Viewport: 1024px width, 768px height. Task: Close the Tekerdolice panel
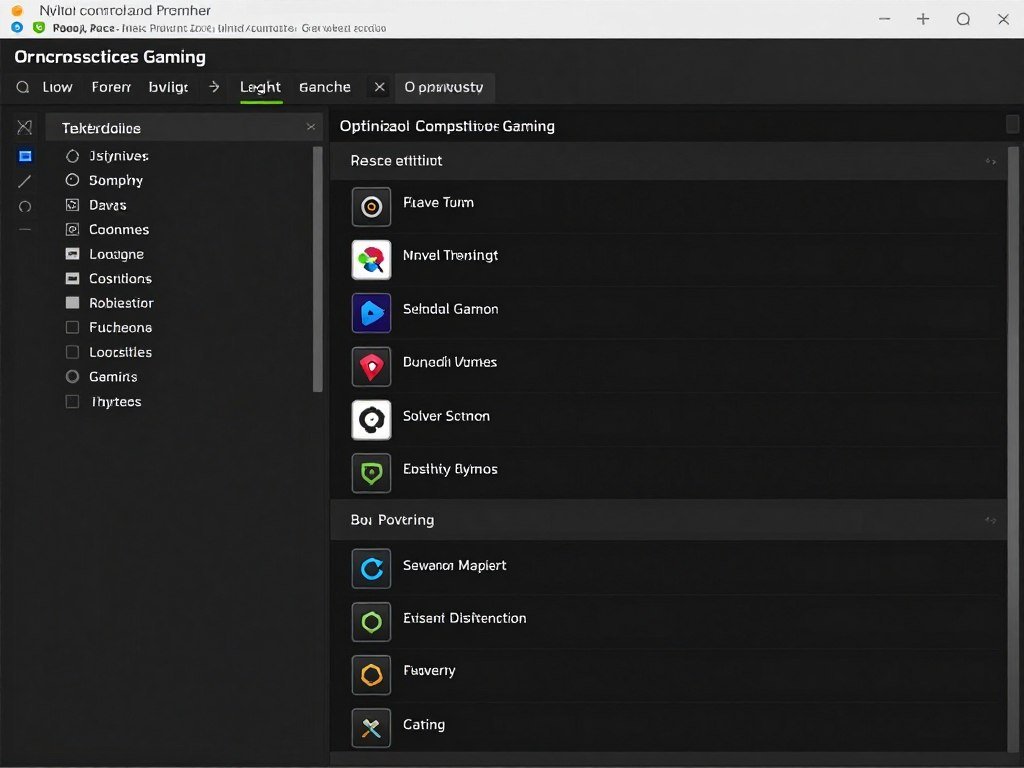pos(311,127)
